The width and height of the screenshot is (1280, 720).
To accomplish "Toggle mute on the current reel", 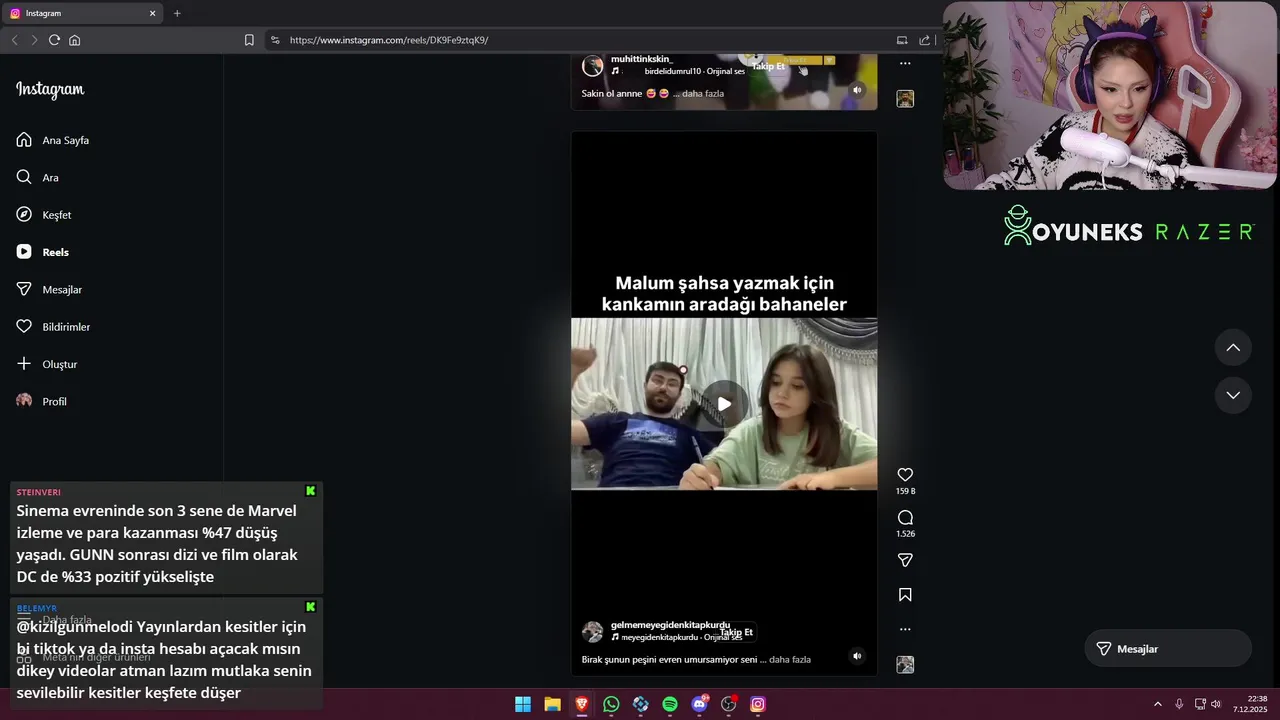I will [857, 656].
